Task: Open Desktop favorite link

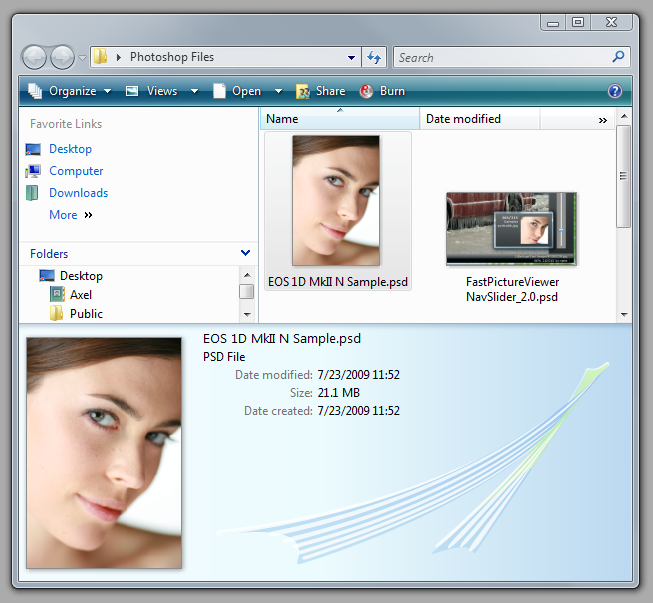Action: tap(70, 149)
